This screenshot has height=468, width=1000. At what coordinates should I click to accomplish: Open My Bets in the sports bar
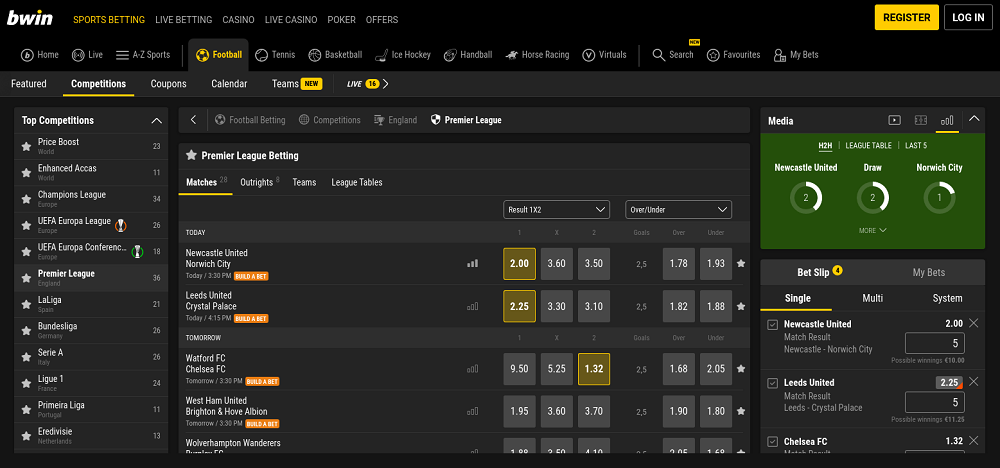pyautogui.click(x=796, y=55)
